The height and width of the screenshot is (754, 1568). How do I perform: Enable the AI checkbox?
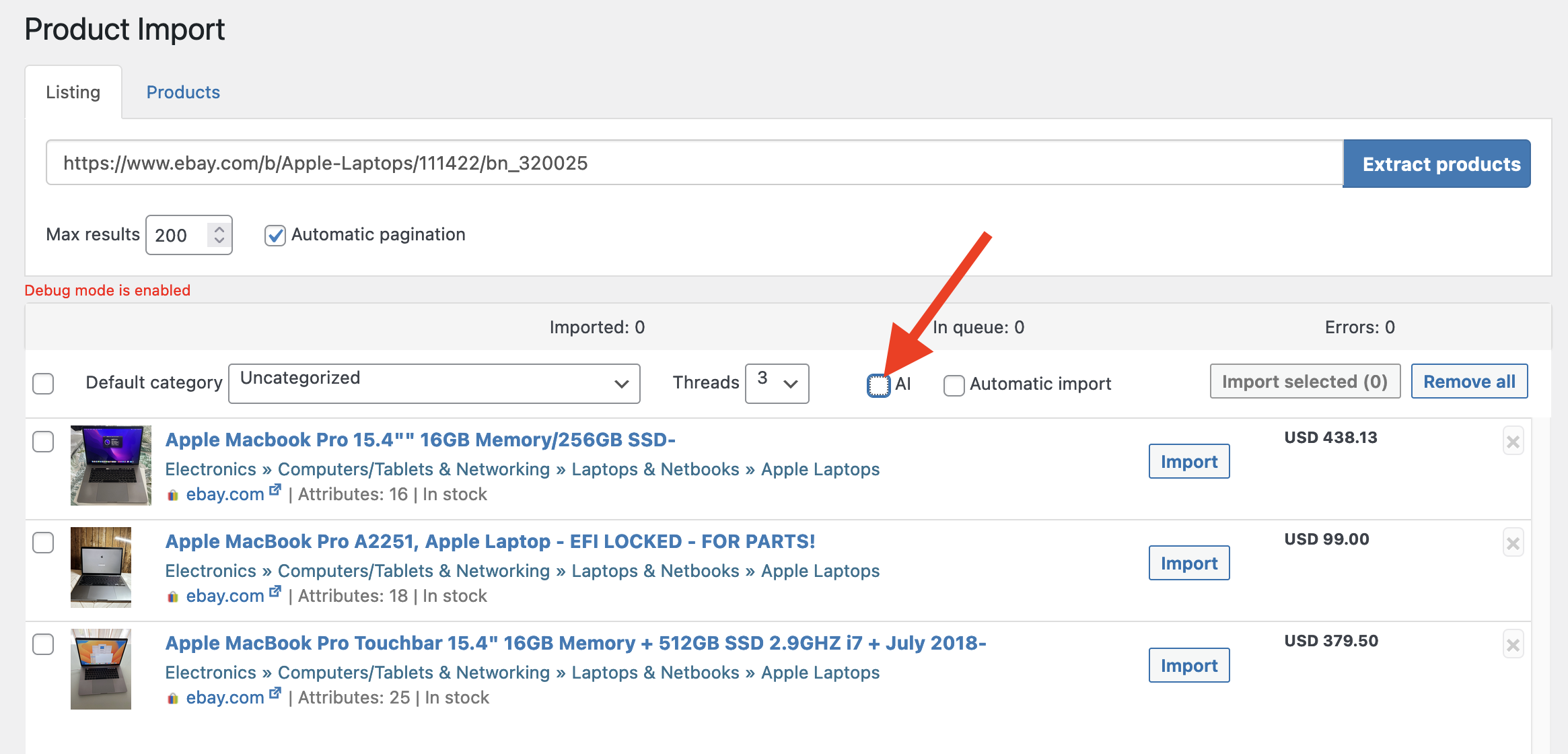(878, 385)
